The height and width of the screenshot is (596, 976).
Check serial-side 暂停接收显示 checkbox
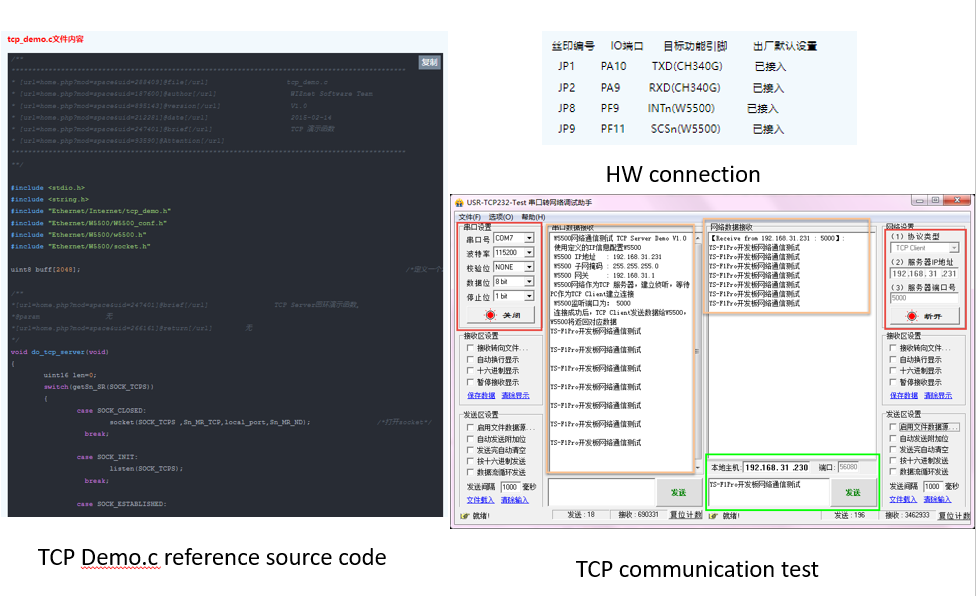click(471, 382)
